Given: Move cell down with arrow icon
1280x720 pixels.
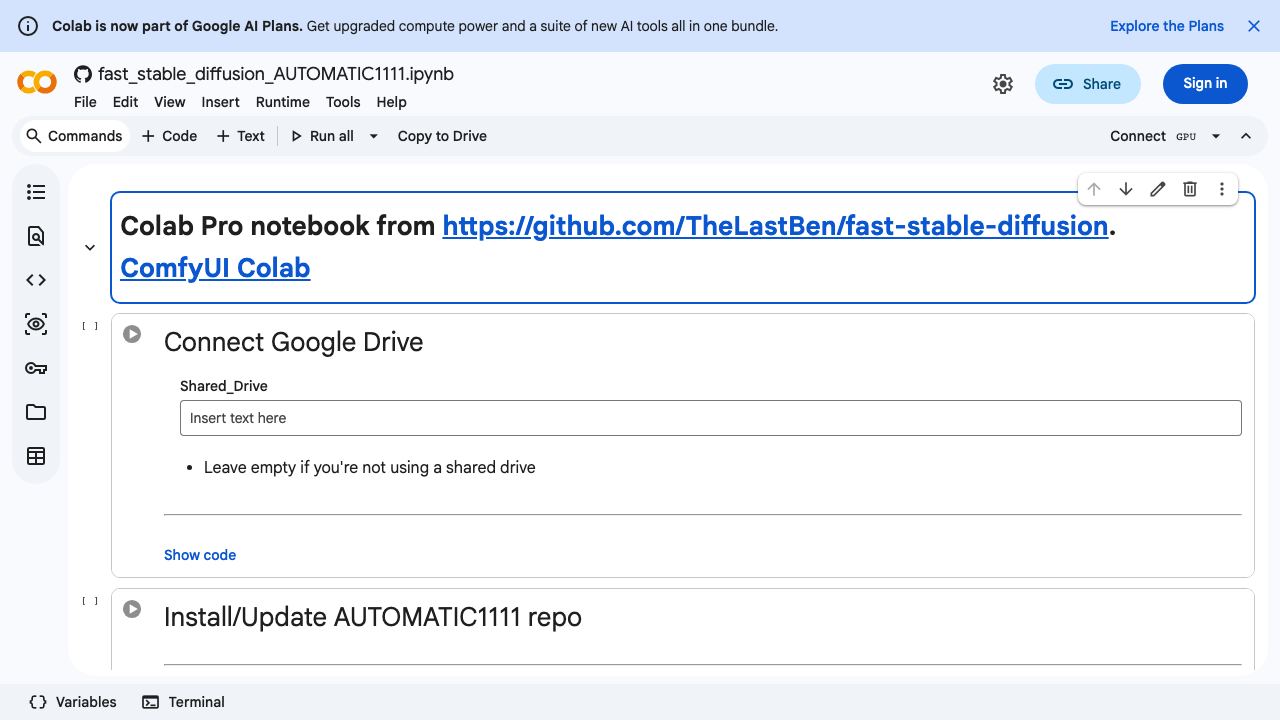Looking at the screenshot, I should pos(1126,189).
